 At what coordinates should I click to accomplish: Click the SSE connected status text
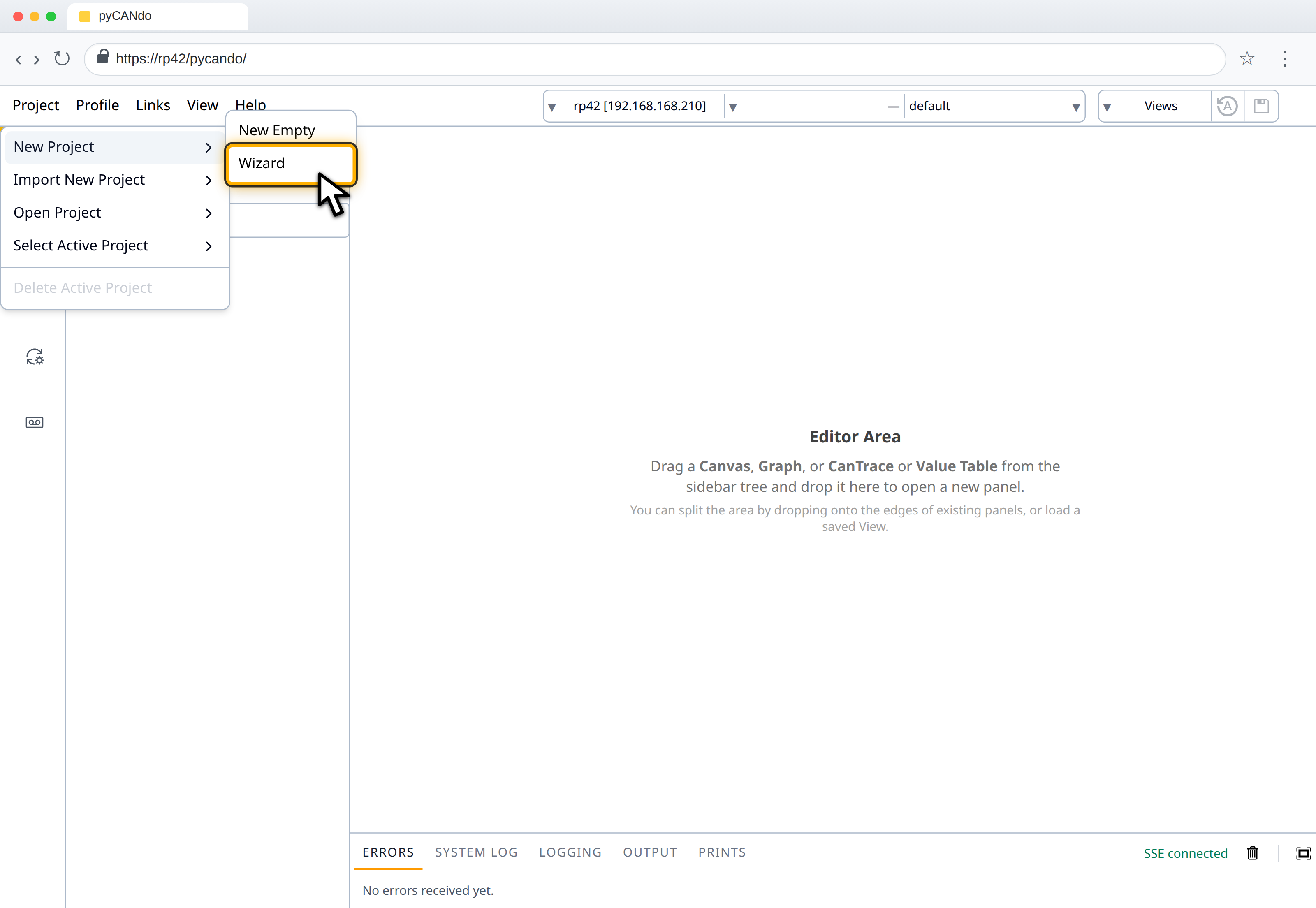click(1186, 853)
